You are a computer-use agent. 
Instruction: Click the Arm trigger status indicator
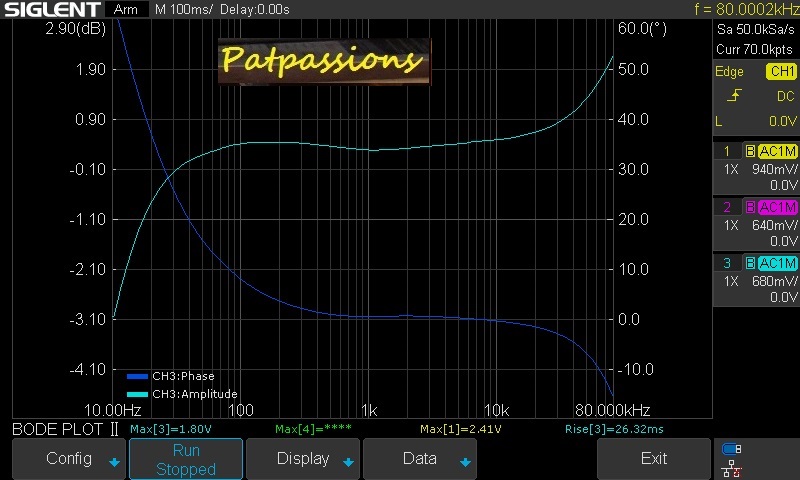point(126,9)
